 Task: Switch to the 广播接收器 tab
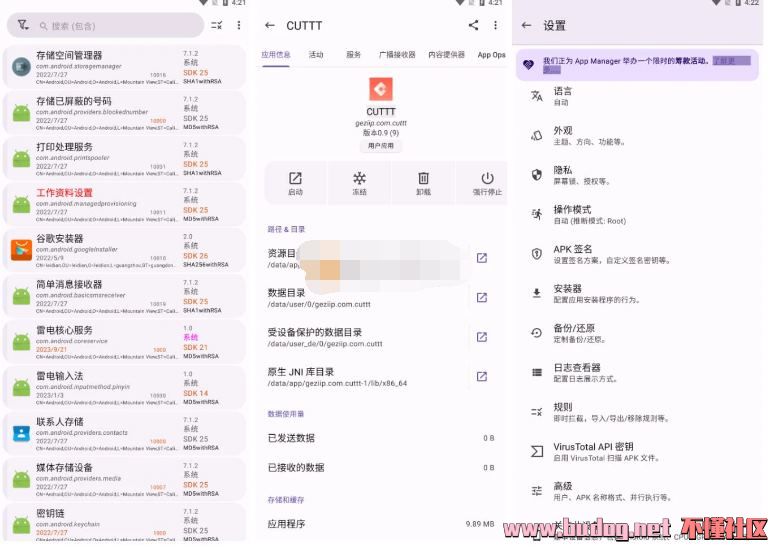click(x=397, y=55)
